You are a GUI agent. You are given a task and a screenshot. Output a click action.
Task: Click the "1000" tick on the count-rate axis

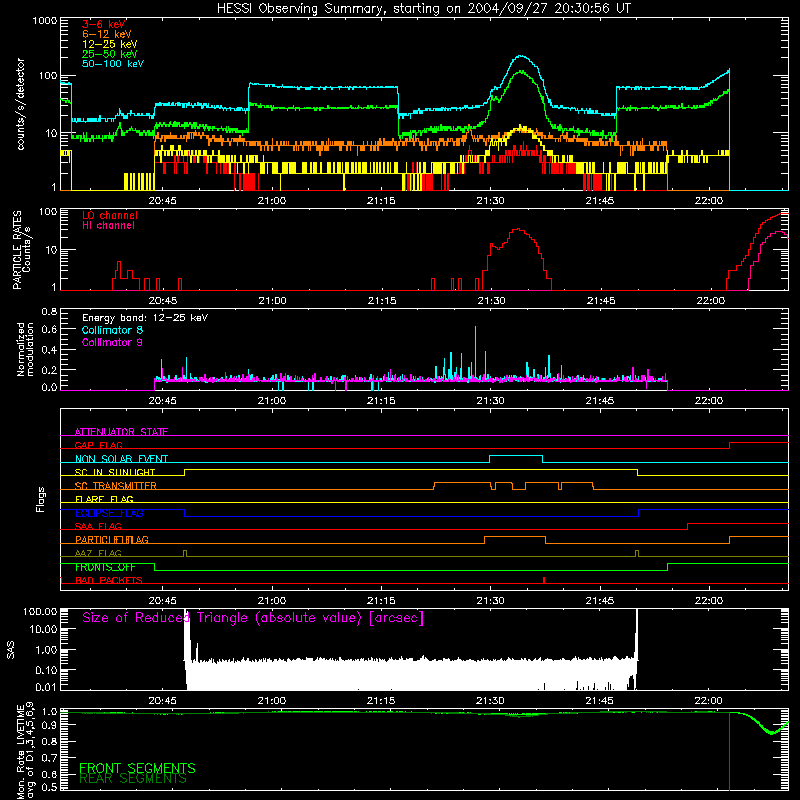[x=45, y=21]
